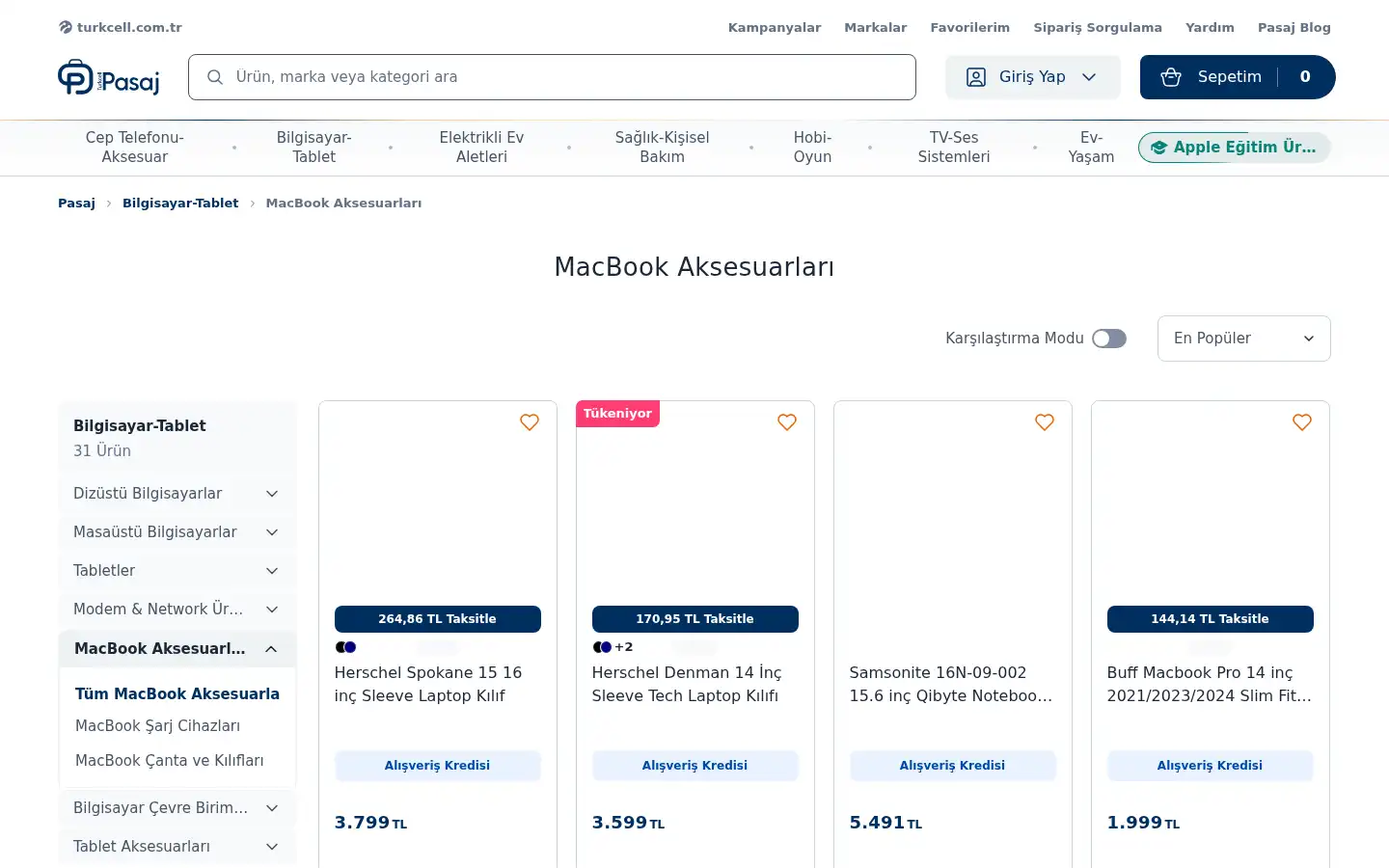This screenshot has width=1389, height=868.
Task: Favorite the Buff Macbook Pro 14 inç case
Action: [x=1302, y=422]
